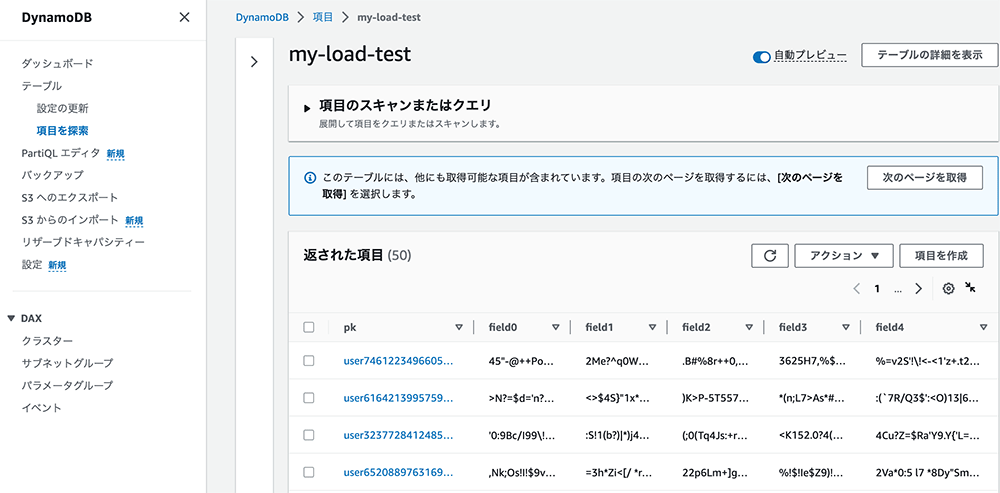
Task: Open item user3237728412485 link
Action: pos(399,436)
